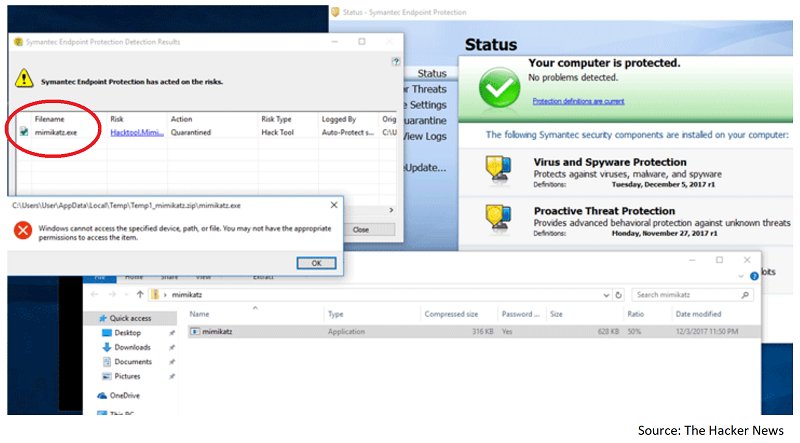The height and width of the screenshot is (443, 800).
Task: Click Proactive Threat Protection shield icon
Action: click(x=498, y=217)
